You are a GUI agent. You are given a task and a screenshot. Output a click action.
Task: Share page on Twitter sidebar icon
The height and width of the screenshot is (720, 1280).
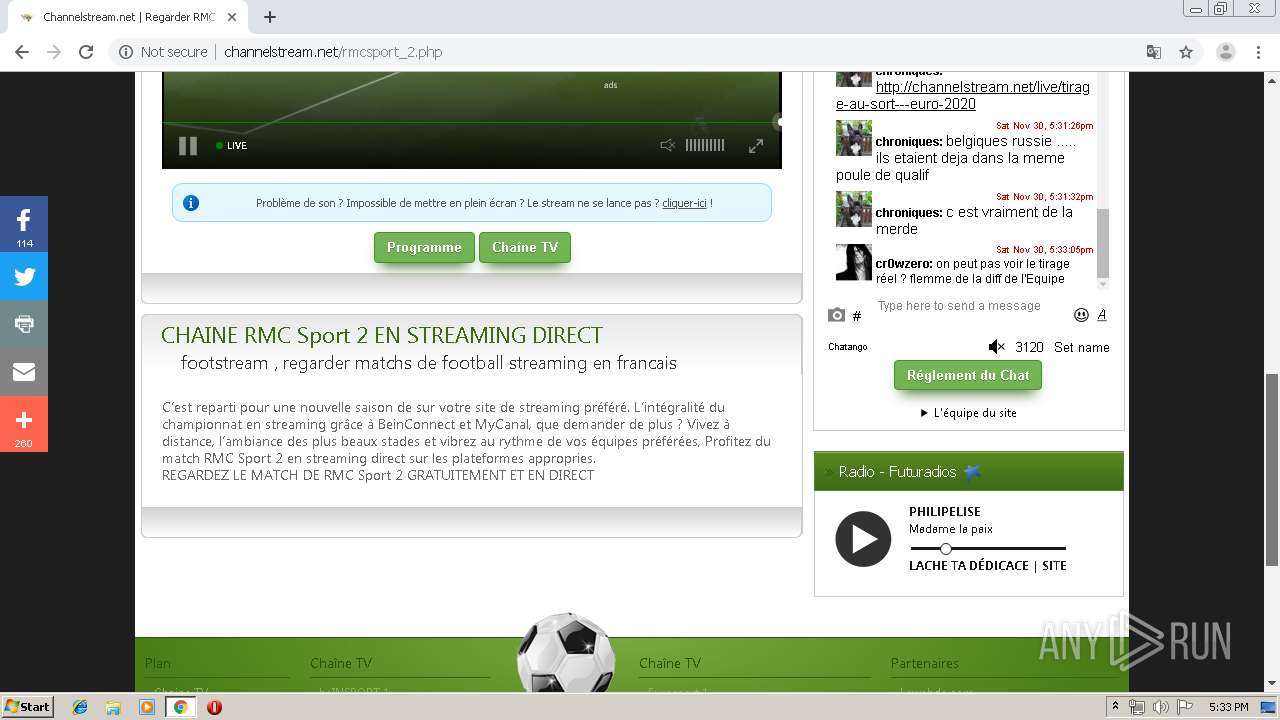click(x=24, y=277)
